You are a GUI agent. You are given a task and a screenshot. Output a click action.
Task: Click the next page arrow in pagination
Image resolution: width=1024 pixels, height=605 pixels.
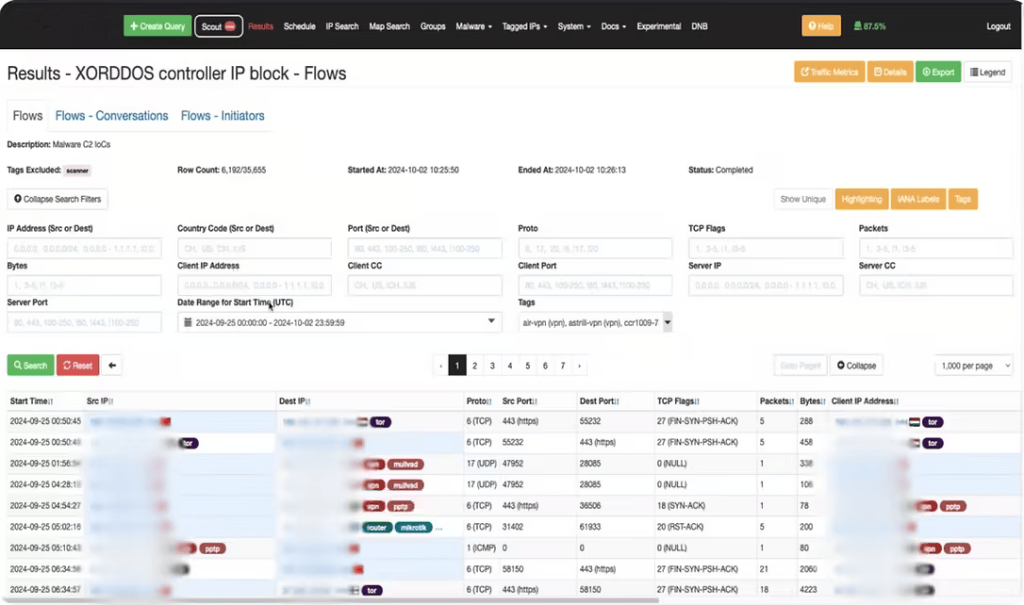click(x=580, y=366)
